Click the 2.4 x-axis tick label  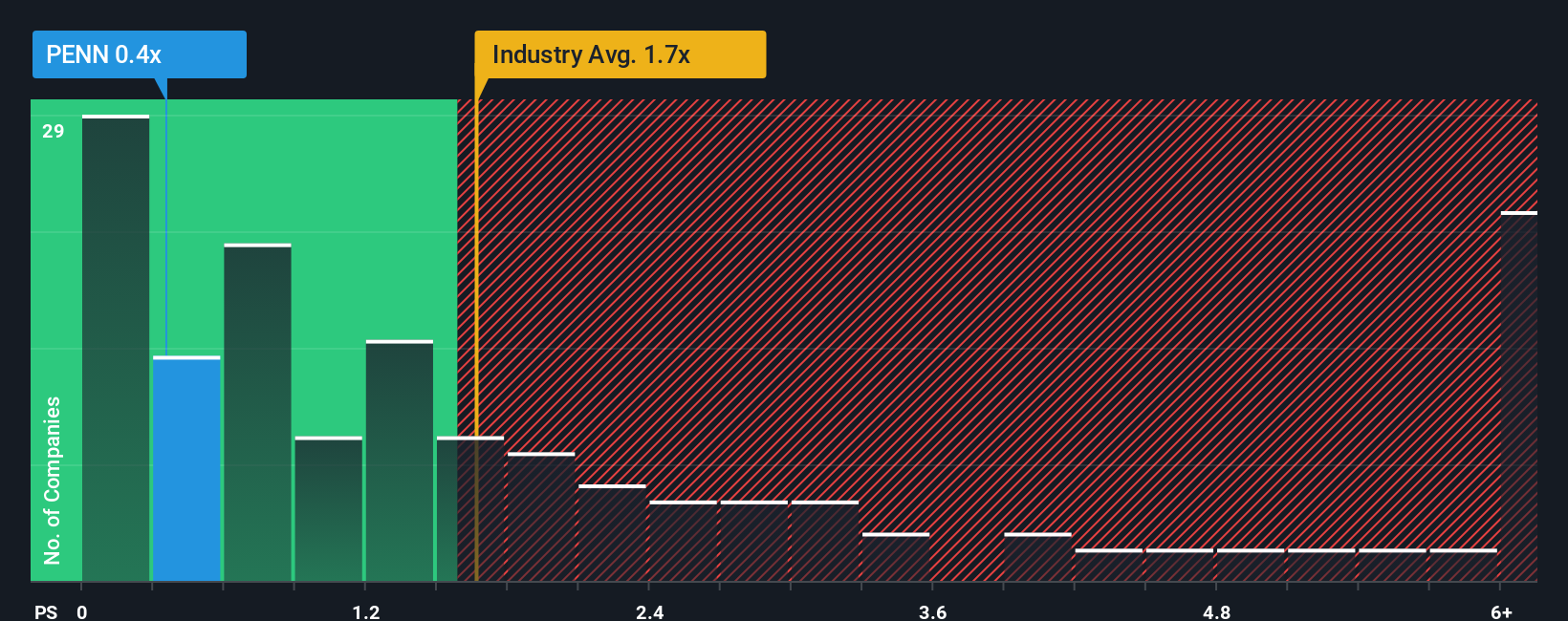tap(649, 611)
